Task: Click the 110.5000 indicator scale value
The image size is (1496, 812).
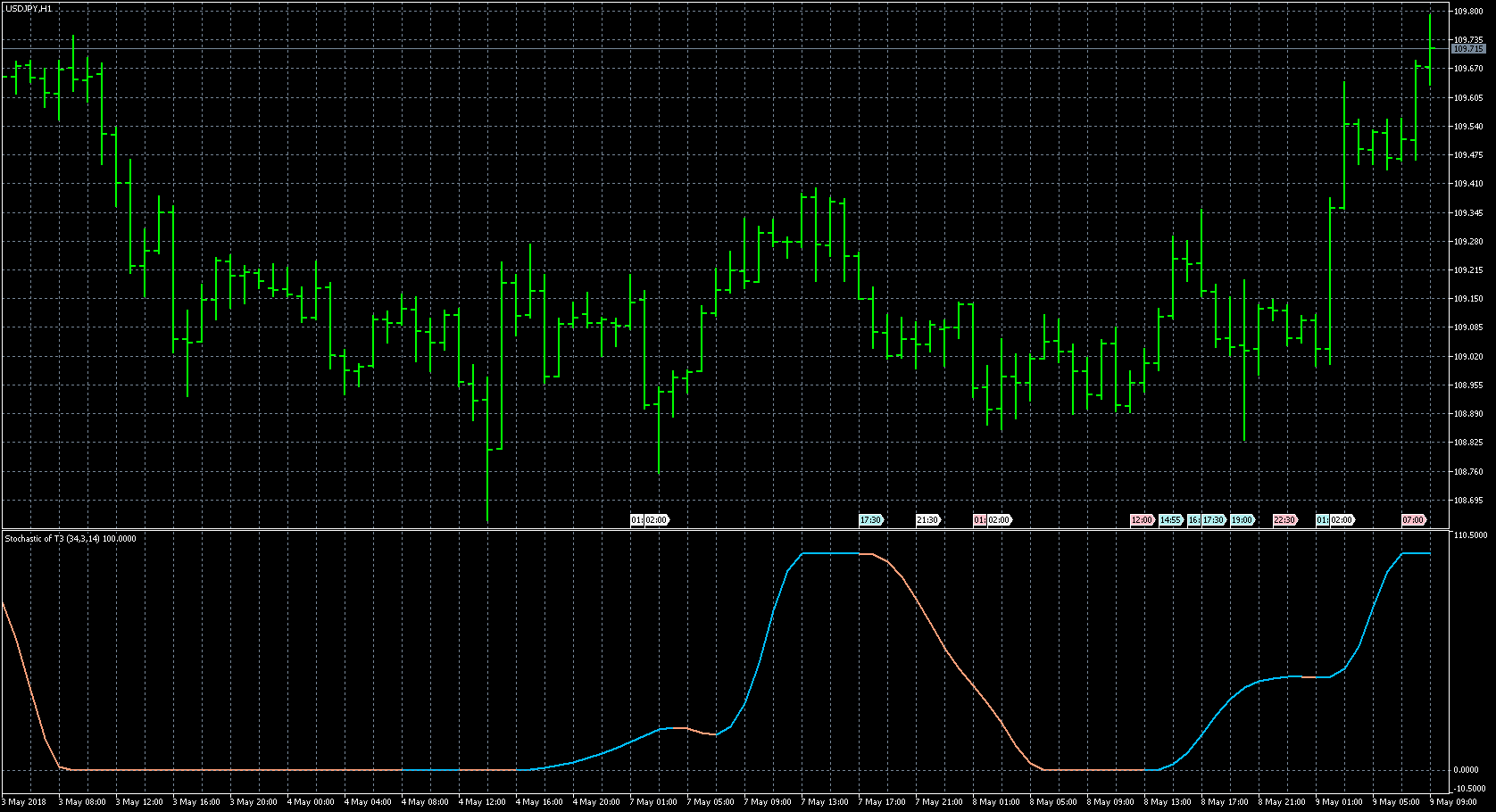Action: point(1470,535)
